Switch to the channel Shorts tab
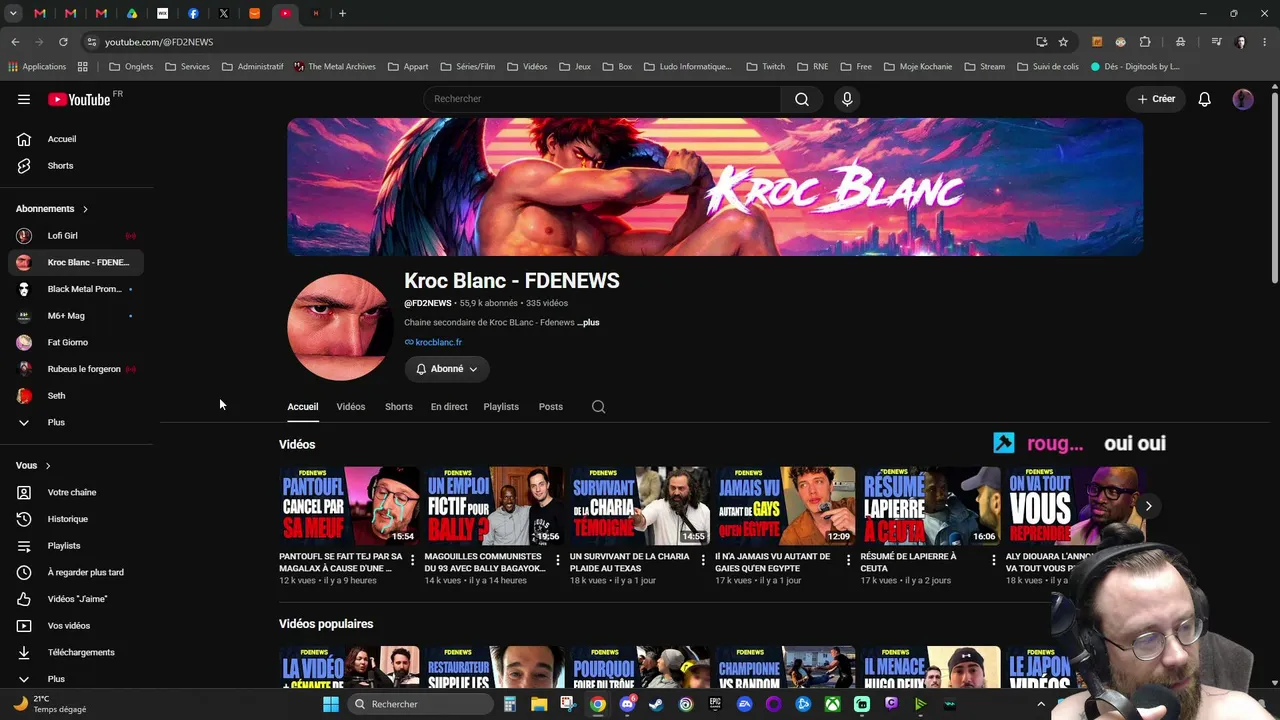 click(x=399, y=407)
